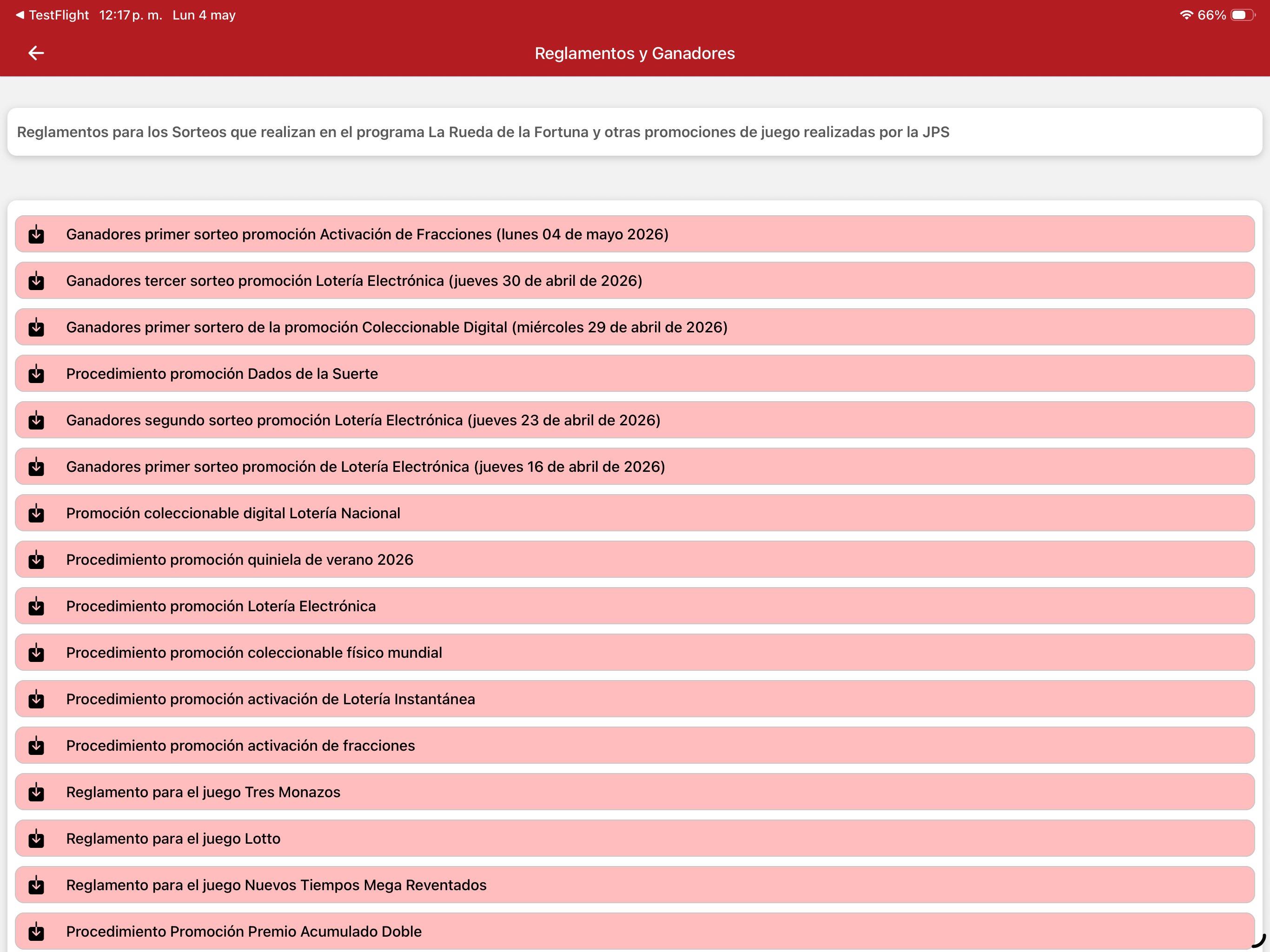Tap the Reglamentos y Ganadores header title
This screenshot has height=952, width=1270.
[635, 53]
